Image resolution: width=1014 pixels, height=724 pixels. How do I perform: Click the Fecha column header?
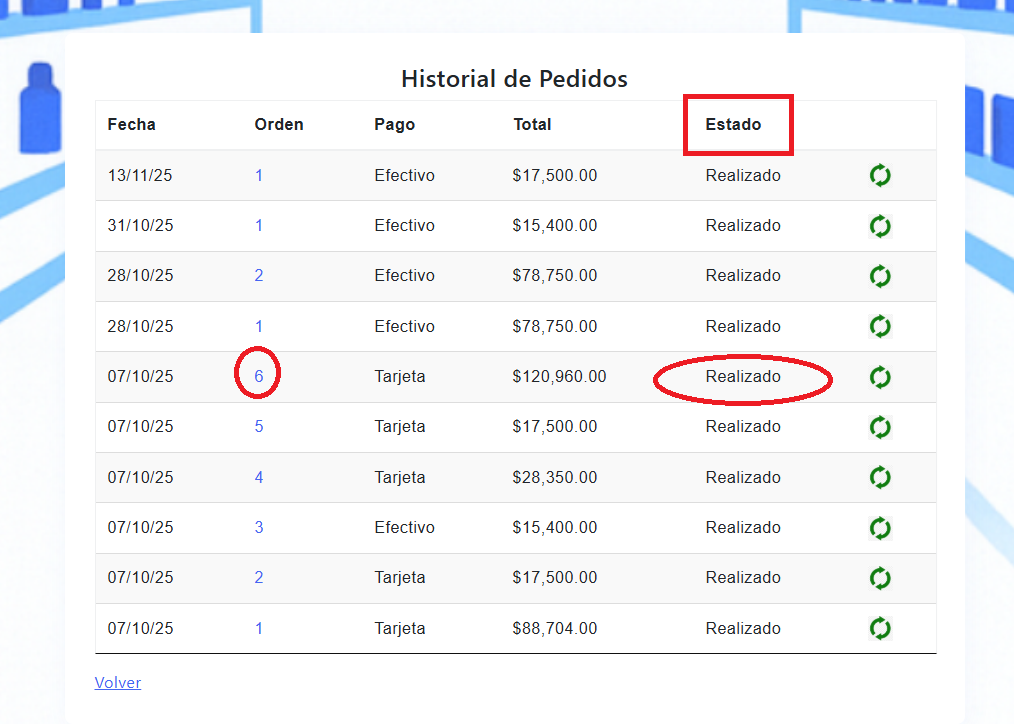click(132, 125)
